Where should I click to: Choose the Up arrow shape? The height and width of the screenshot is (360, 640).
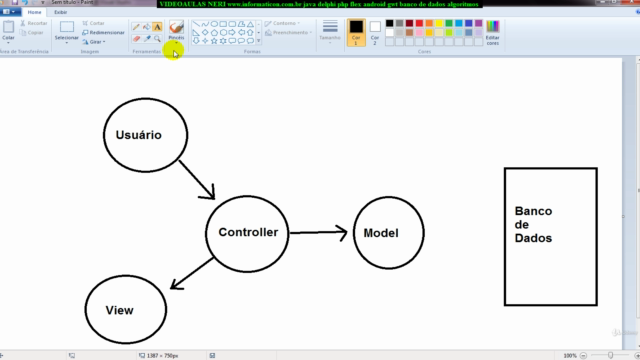pyautogui.click(x=250, y=32)
